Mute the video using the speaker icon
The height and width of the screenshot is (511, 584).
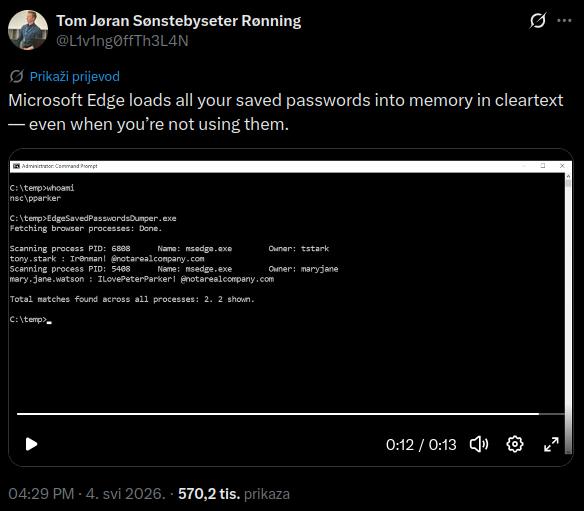tap(479, 444)
